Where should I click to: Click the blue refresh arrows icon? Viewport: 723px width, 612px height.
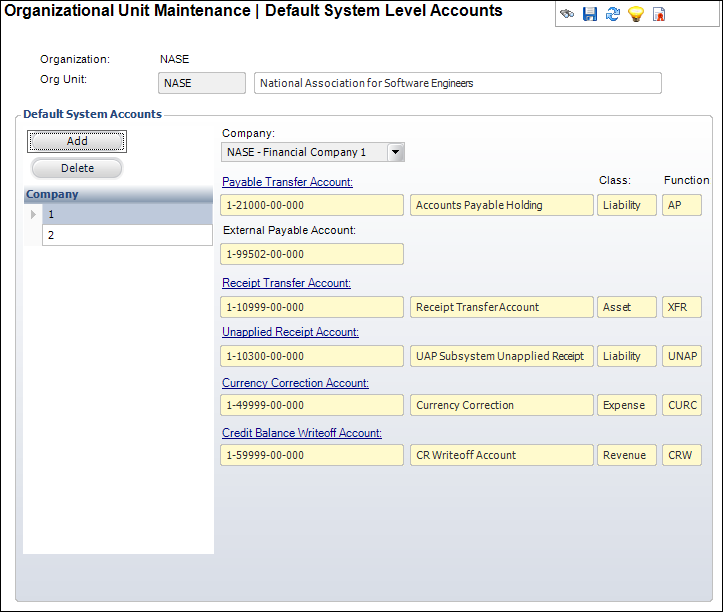612,15
